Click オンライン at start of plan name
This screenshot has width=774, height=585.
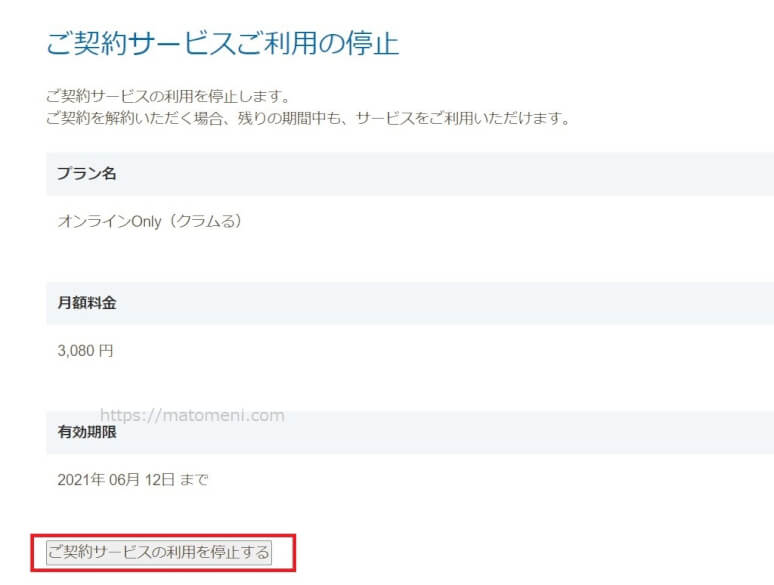click(x=94, y=221)
